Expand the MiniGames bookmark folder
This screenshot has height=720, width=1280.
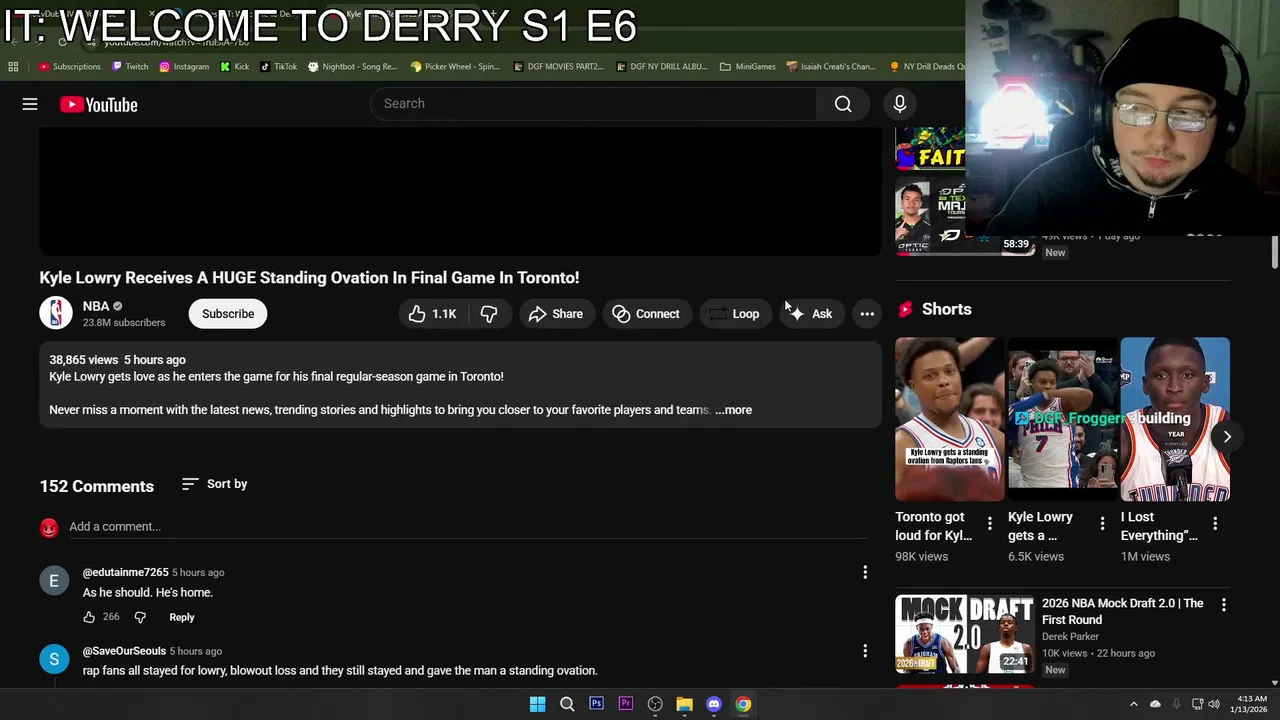pos(747,67)
